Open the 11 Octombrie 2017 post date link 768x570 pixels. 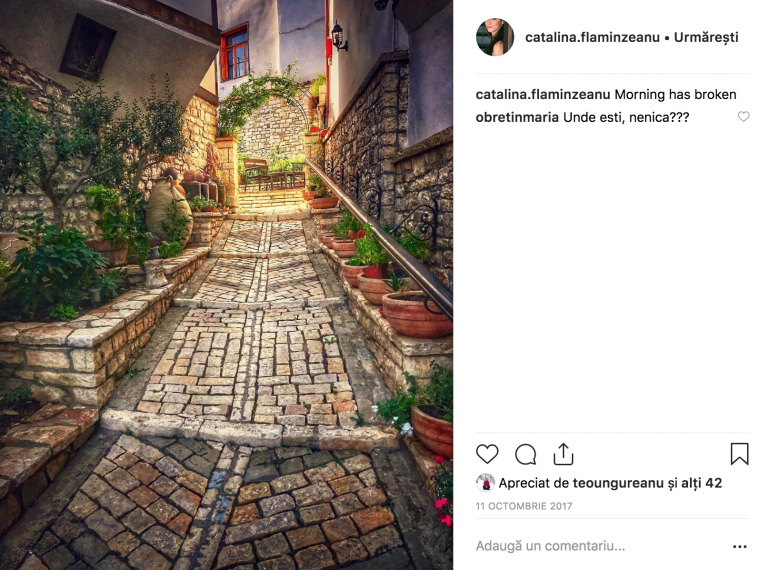(524, 506)
